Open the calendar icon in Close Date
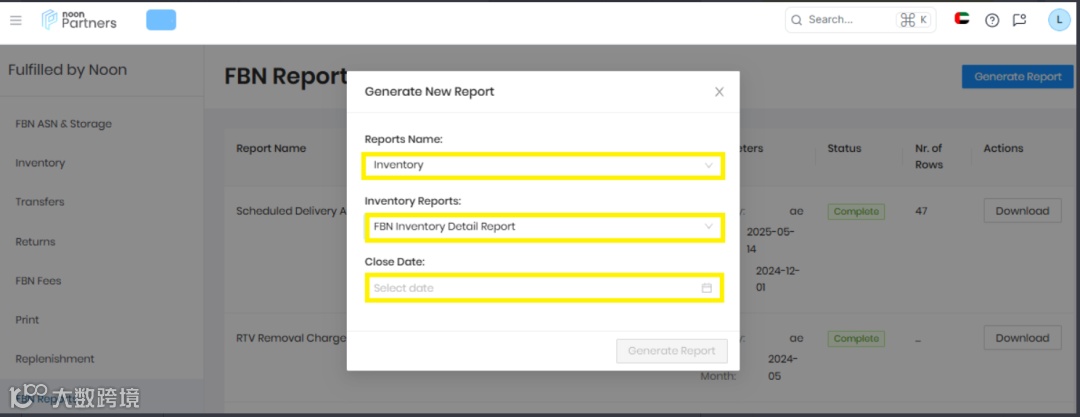This screenshot has width=1080, height=417. [706, 288]
